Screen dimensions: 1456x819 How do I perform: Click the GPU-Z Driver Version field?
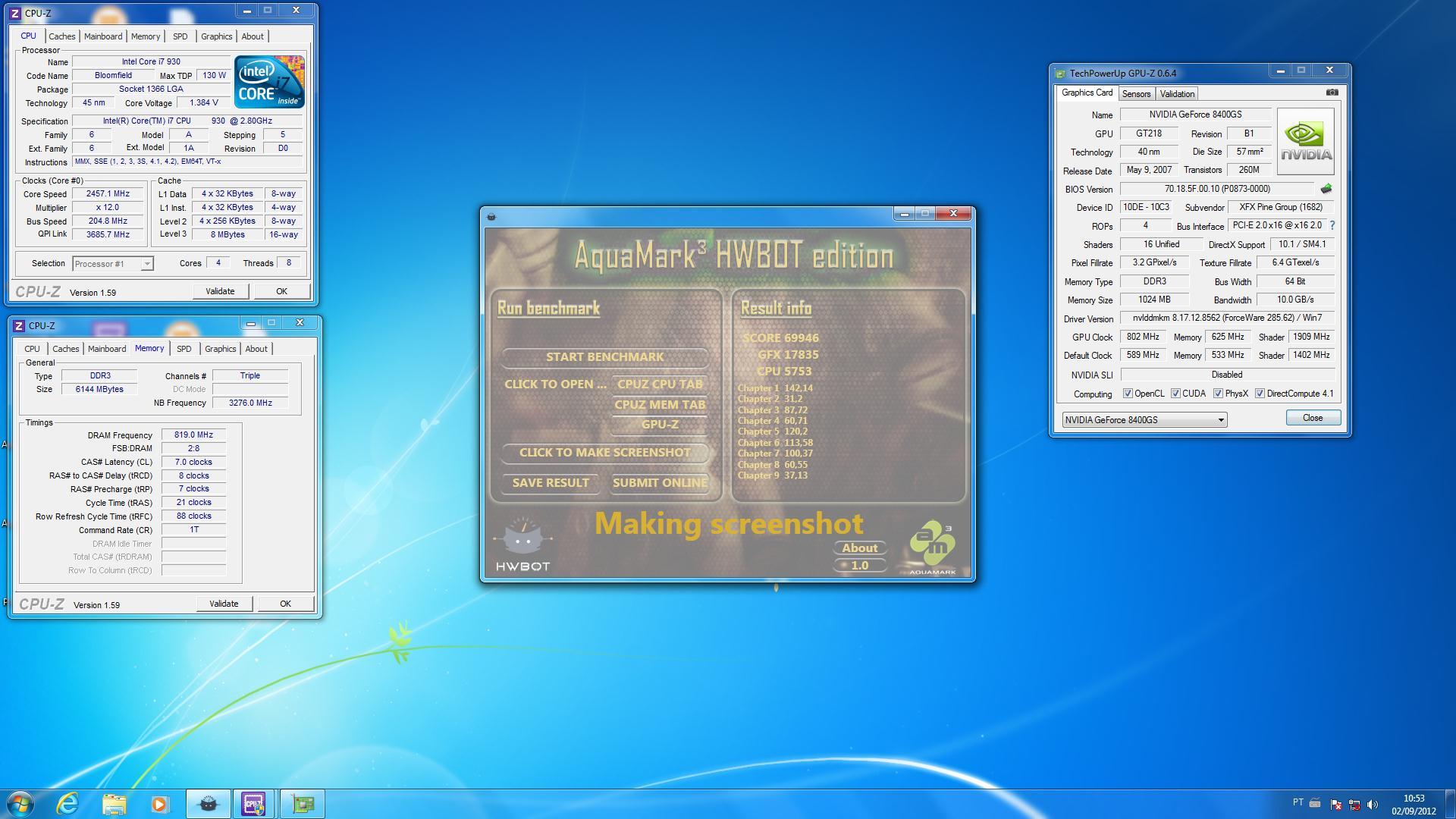1227,318
